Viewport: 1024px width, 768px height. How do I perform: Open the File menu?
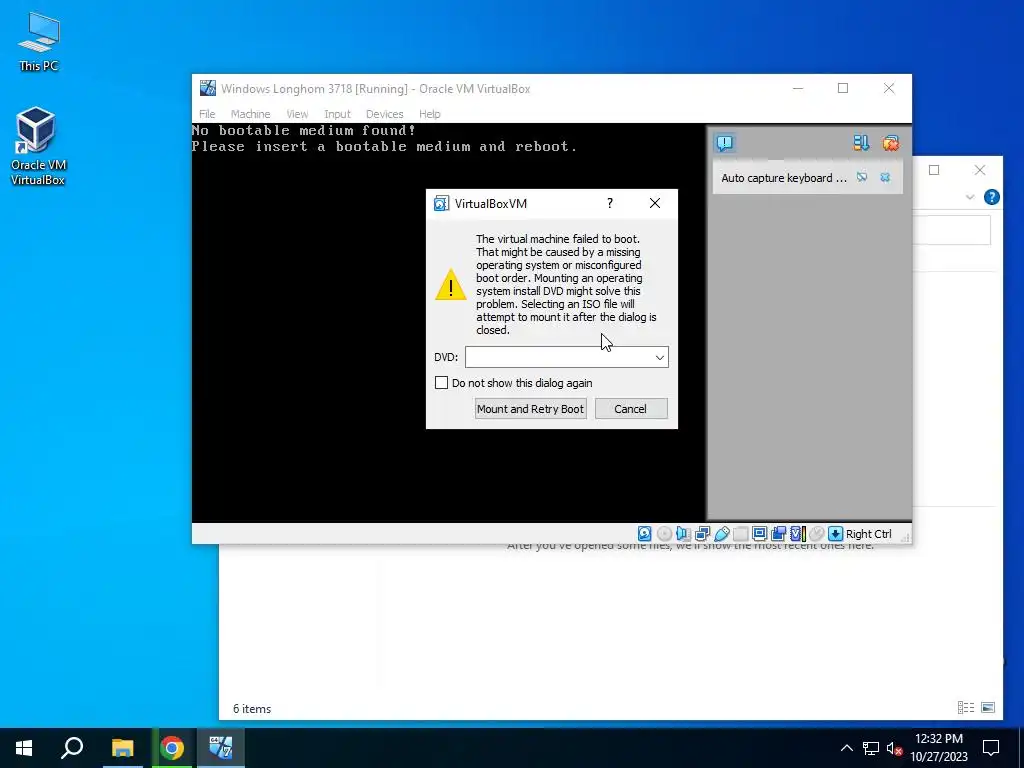click(207, 114)
